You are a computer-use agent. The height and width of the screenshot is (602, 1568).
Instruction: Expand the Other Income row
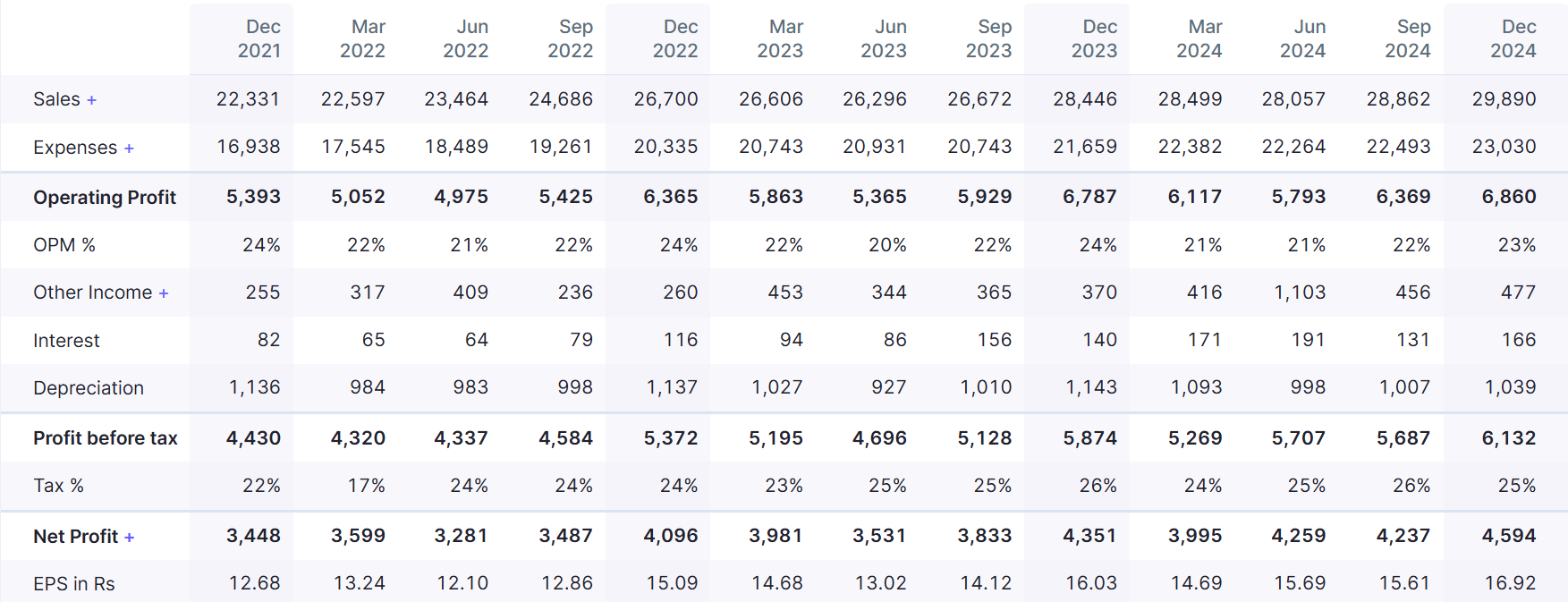164,293
